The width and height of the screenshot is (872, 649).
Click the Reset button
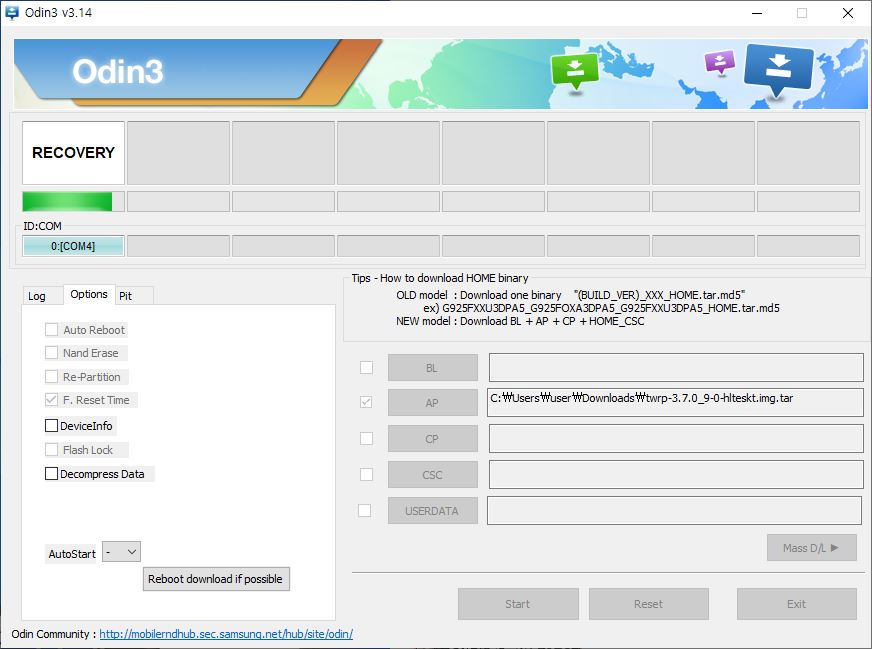[649, 604]
